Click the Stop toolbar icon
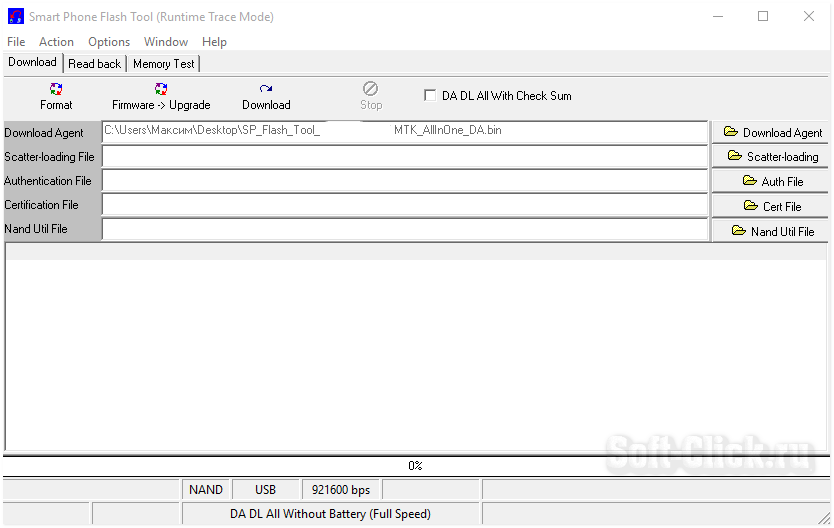Screen dimensions: 834x528 pos(371,89)
